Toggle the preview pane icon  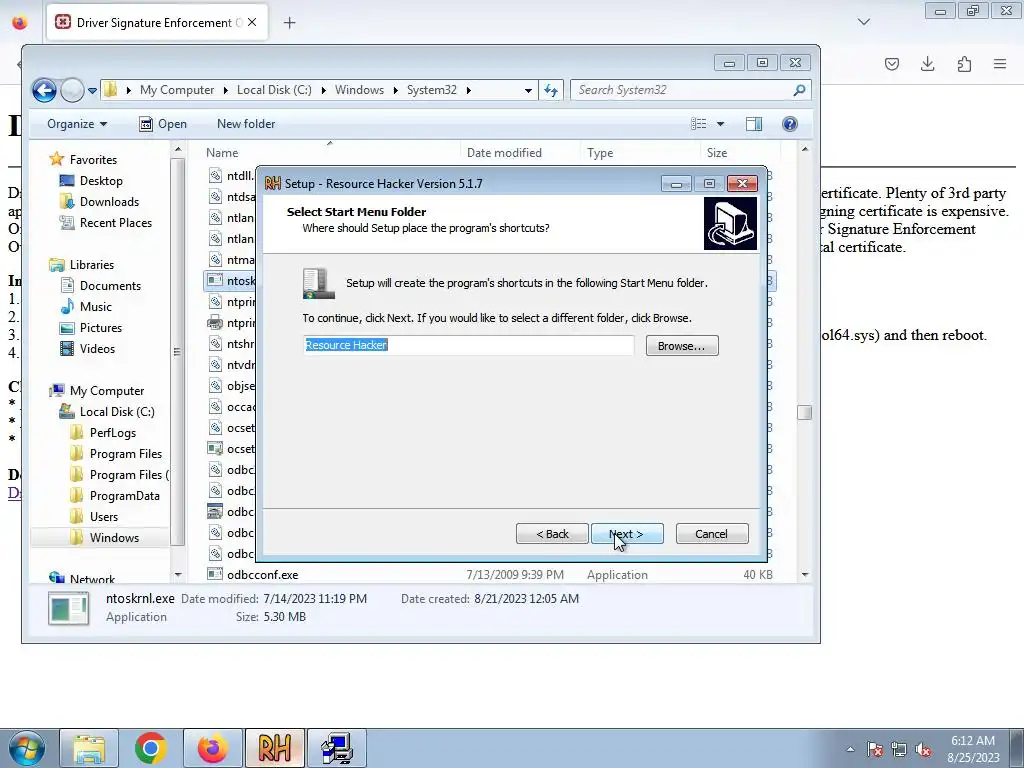point(754,123)
